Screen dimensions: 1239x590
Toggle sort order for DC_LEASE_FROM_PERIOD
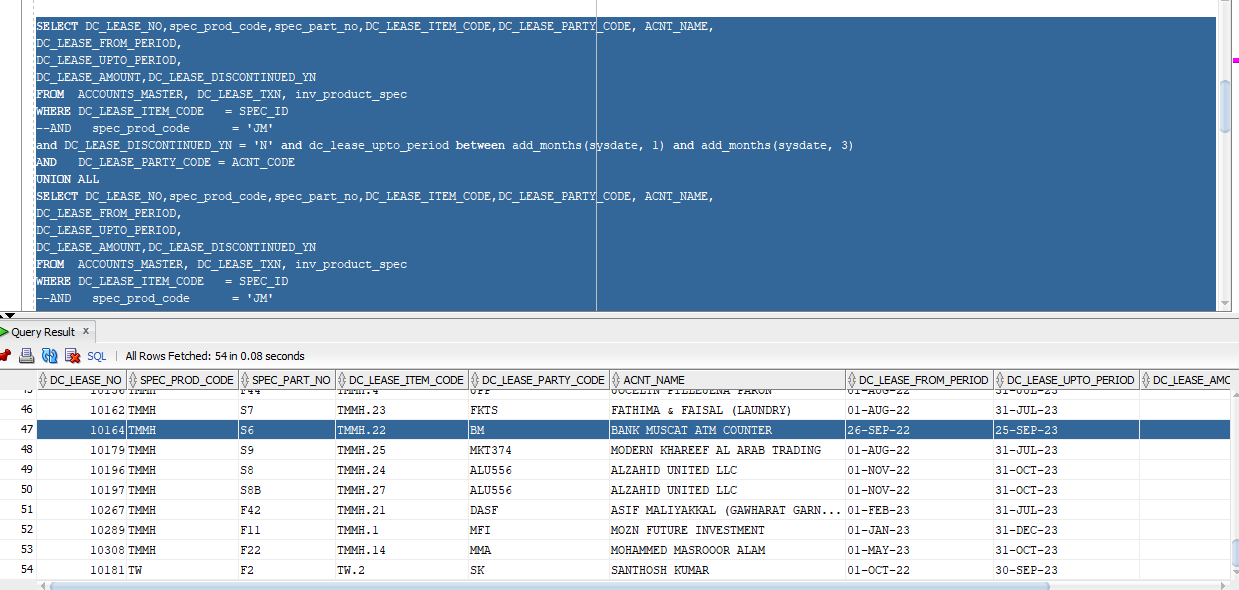[853, 379]
